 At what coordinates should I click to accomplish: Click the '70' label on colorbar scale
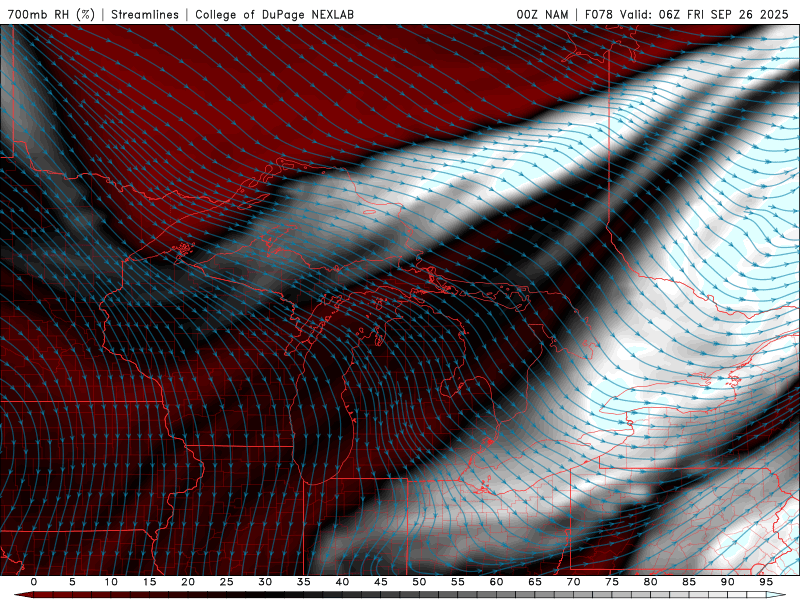click(573, 582)
